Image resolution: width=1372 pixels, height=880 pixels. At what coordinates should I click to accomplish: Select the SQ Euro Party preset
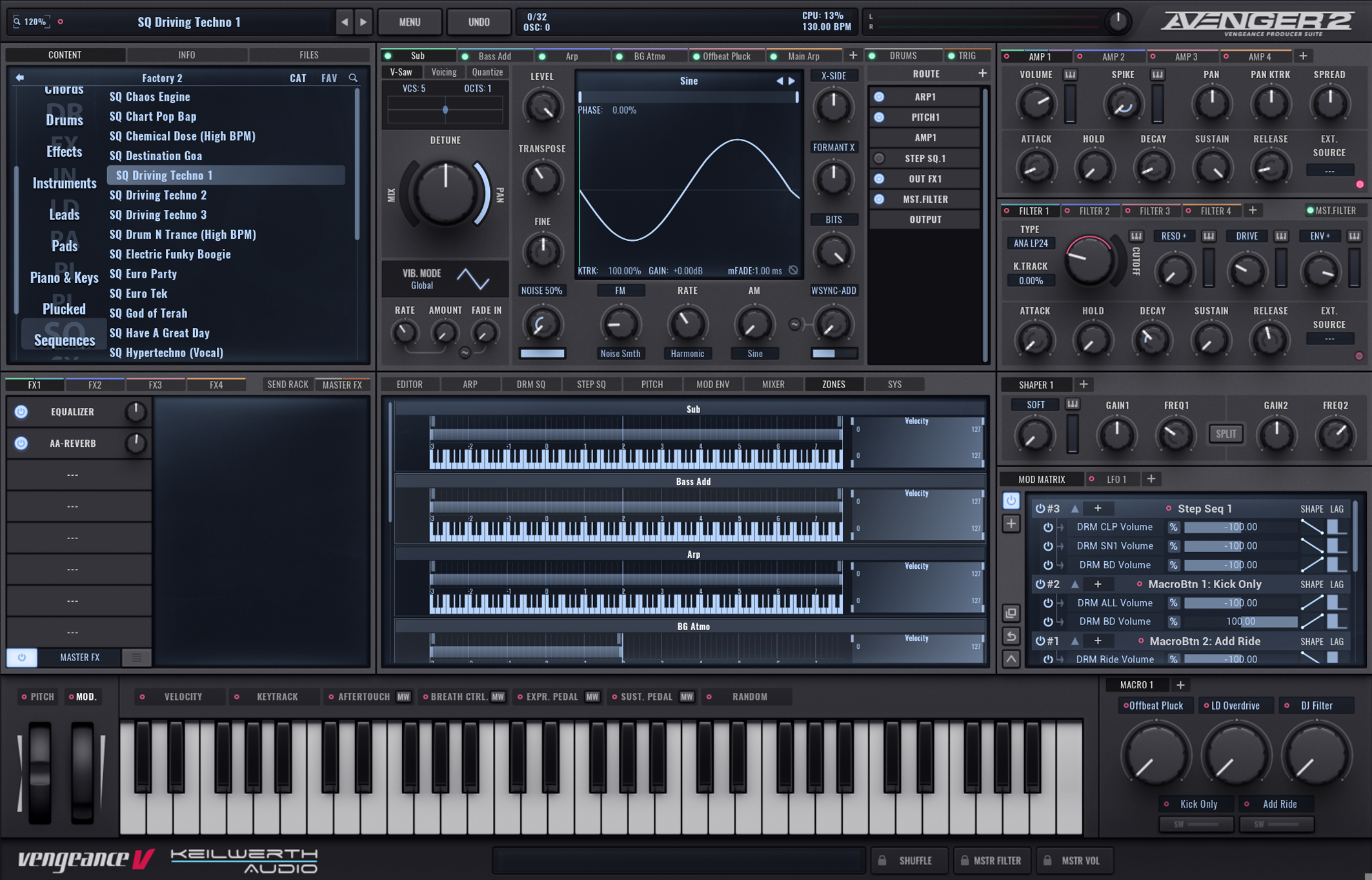[143, 274]
